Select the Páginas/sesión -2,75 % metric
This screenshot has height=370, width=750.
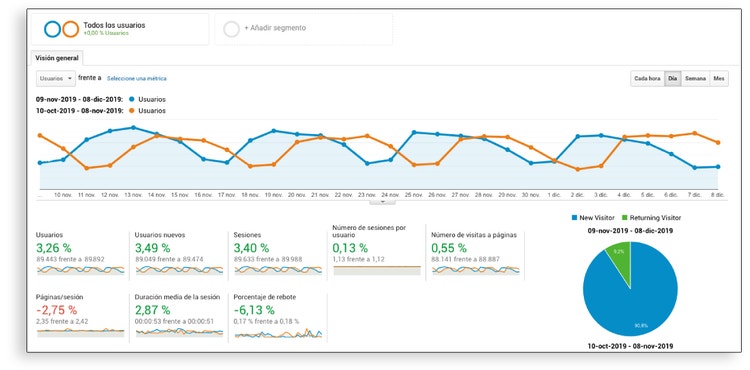80,316
